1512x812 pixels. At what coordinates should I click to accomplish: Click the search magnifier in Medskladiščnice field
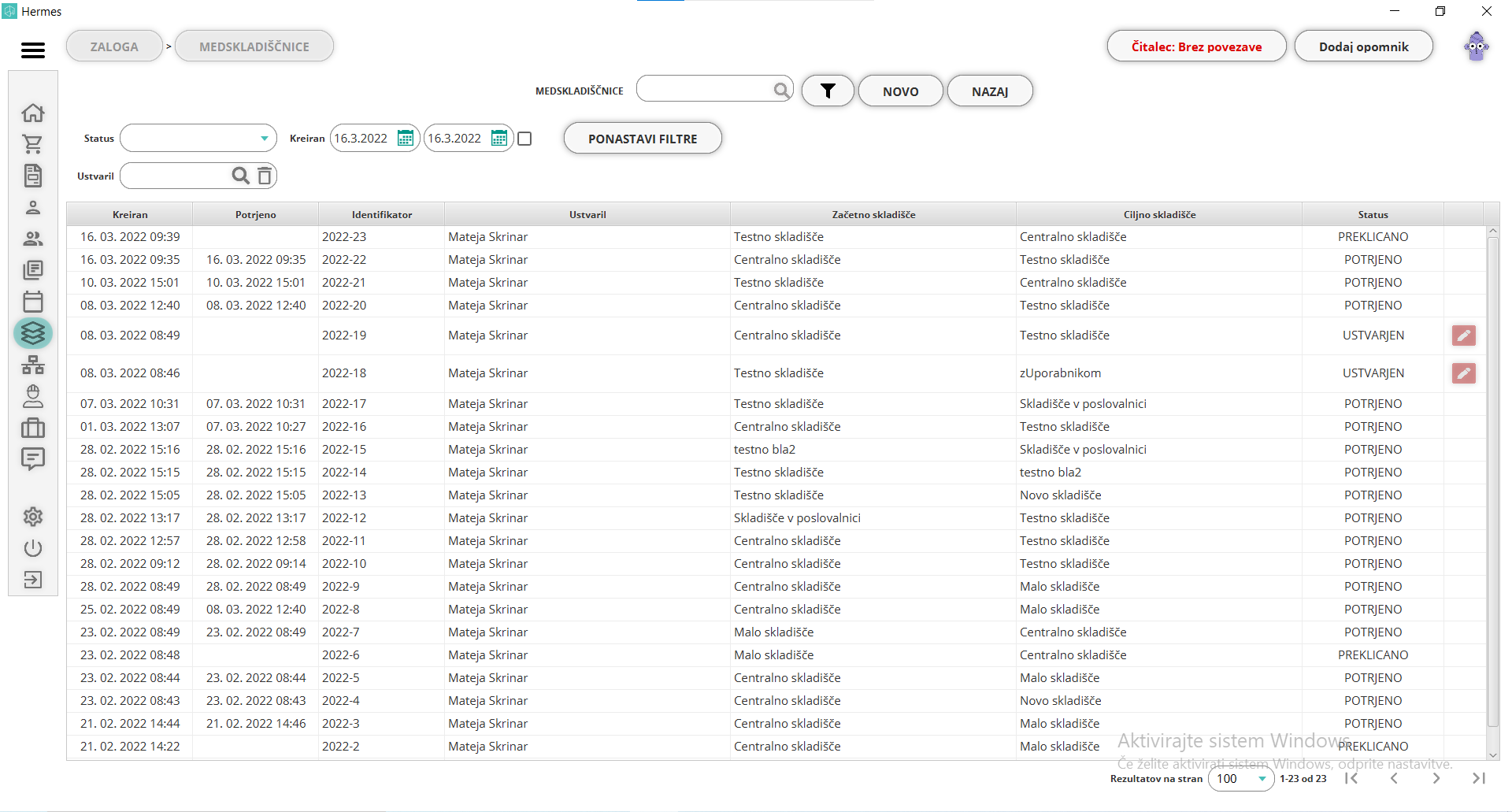pos(781,90)
